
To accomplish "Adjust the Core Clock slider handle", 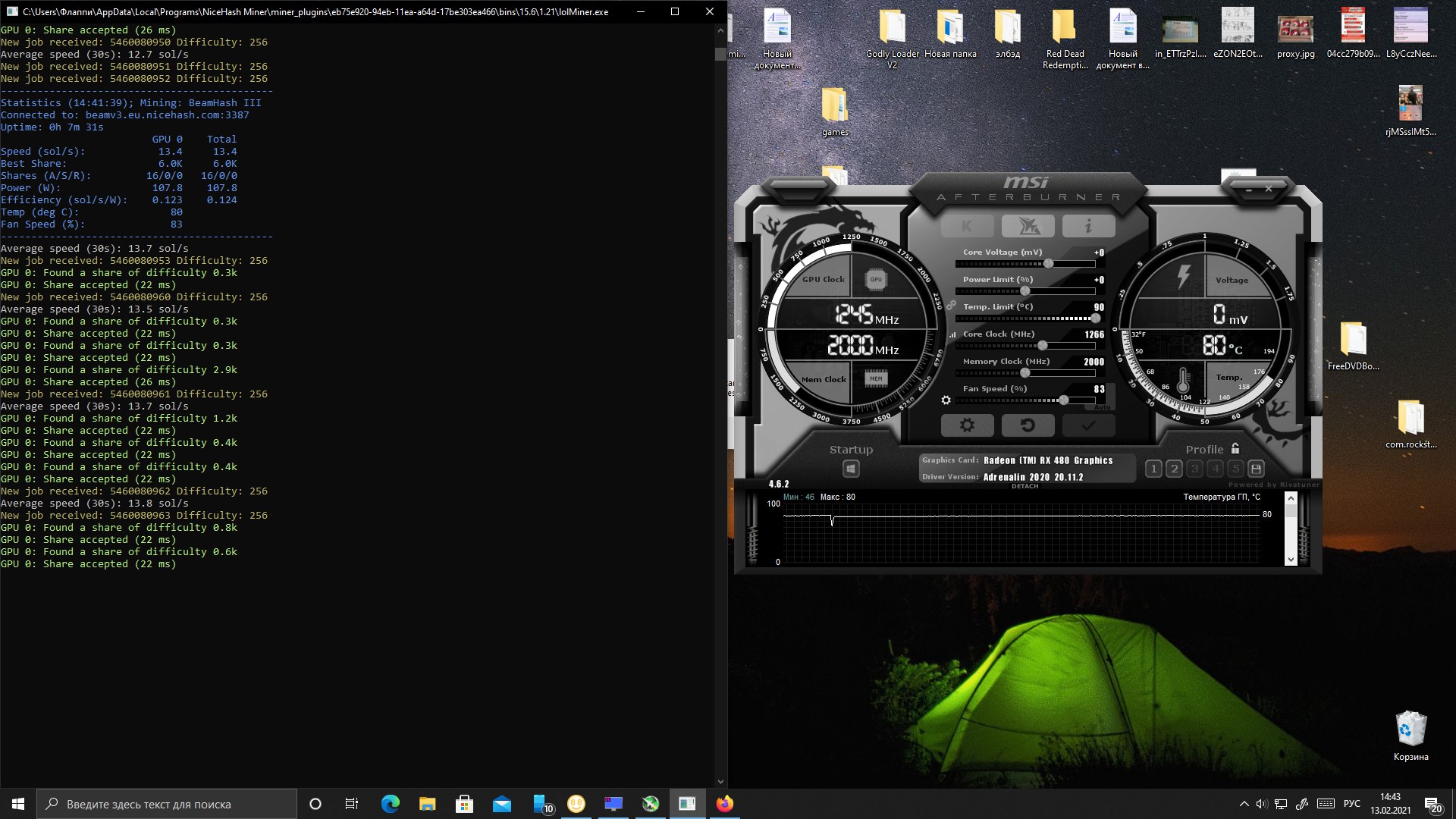I will point(1043,346).
